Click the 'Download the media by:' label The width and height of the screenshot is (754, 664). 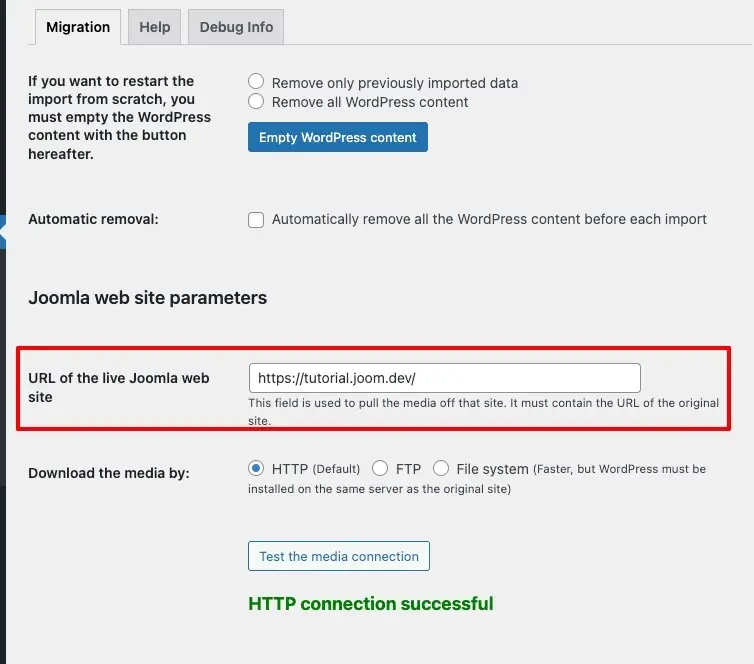pyautogui.click(x=108, y=473)
